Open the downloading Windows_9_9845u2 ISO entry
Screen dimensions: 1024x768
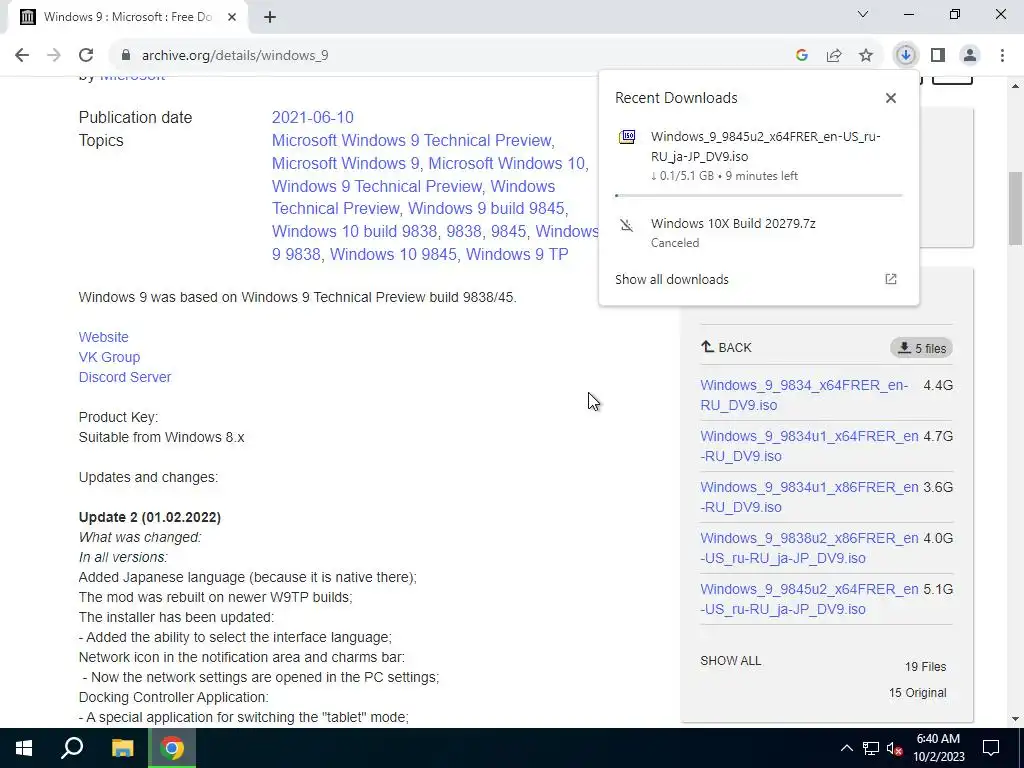759,156
